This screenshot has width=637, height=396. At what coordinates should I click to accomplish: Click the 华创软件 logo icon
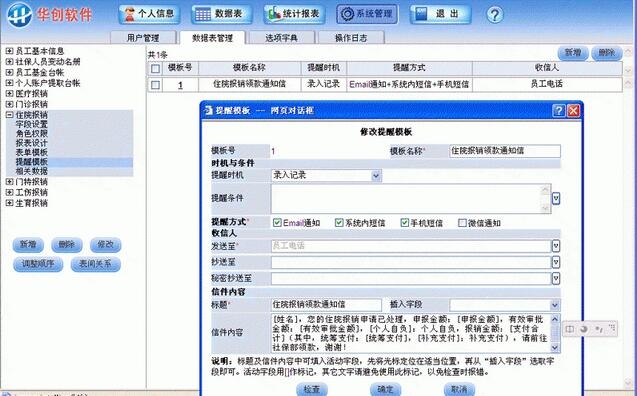[19, 15]
